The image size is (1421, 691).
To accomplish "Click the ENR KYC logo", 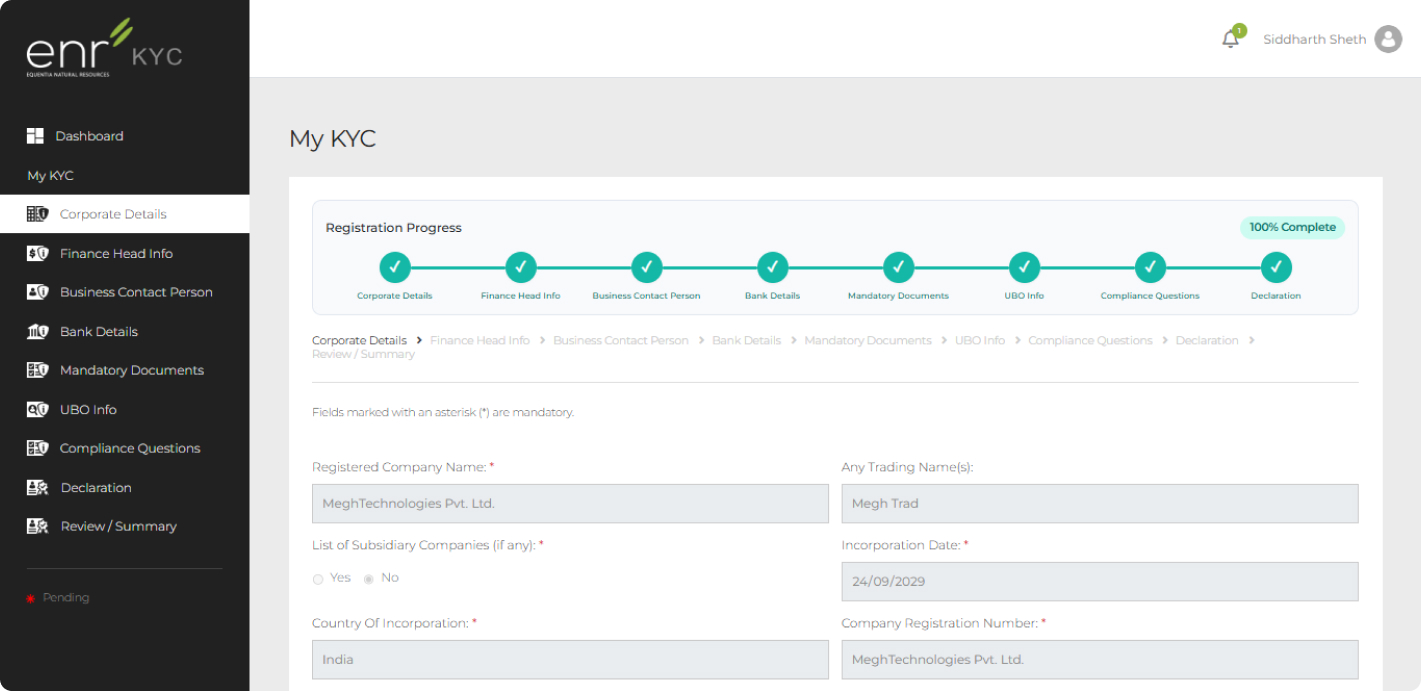I will click(x=104, y=48).
